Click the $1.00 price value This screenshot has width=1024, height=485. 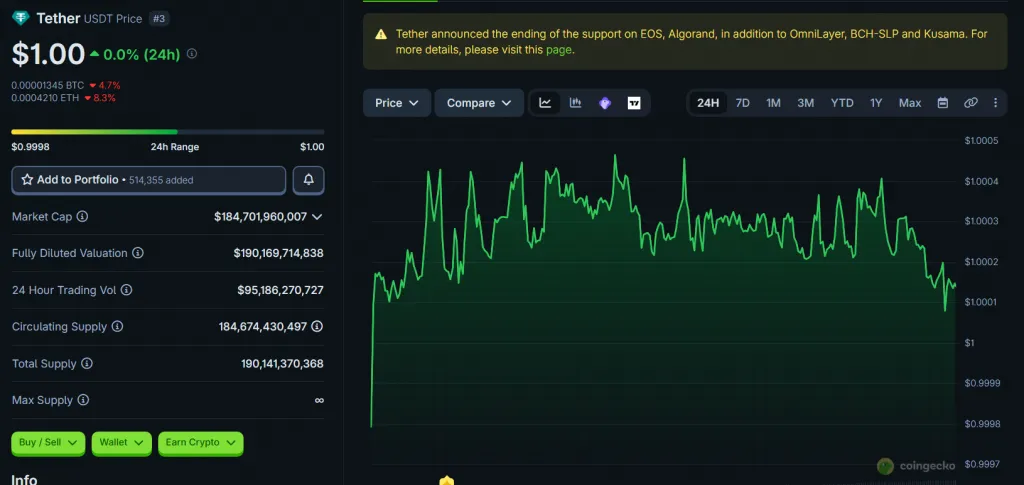click(48, 54)
